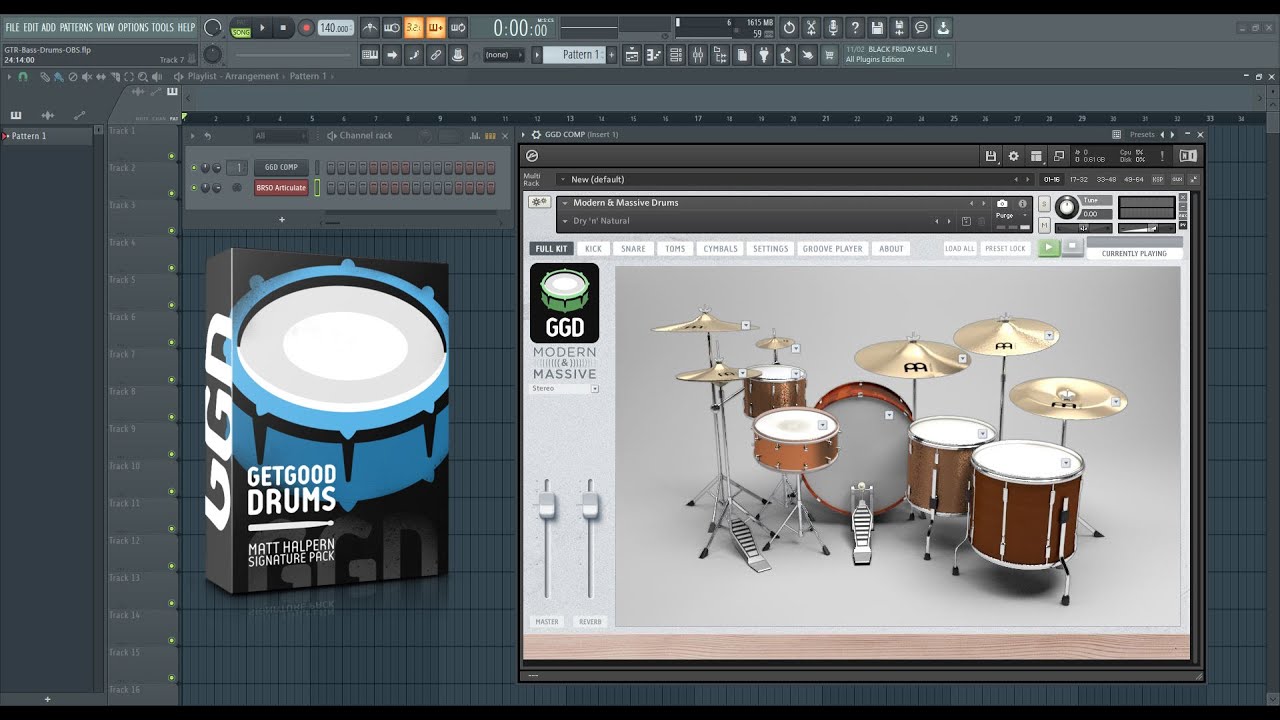The height and width of the screenshot is (720, 1280).
Task: Toggle the countdown before recording button
Action: pyautogui.click(x=414, y=28)
